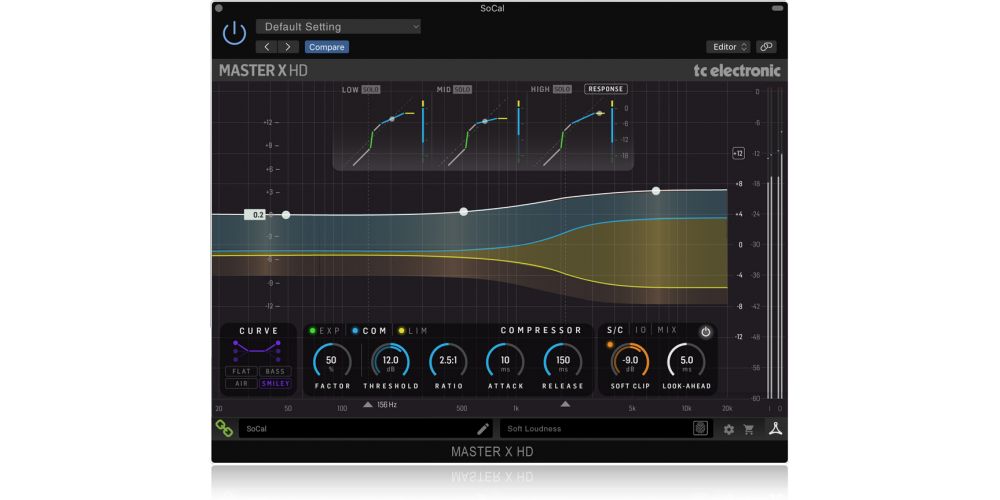Click the MASTER X HD title logo
This screenshot has height=500, width=1000.
pos(263,71)
